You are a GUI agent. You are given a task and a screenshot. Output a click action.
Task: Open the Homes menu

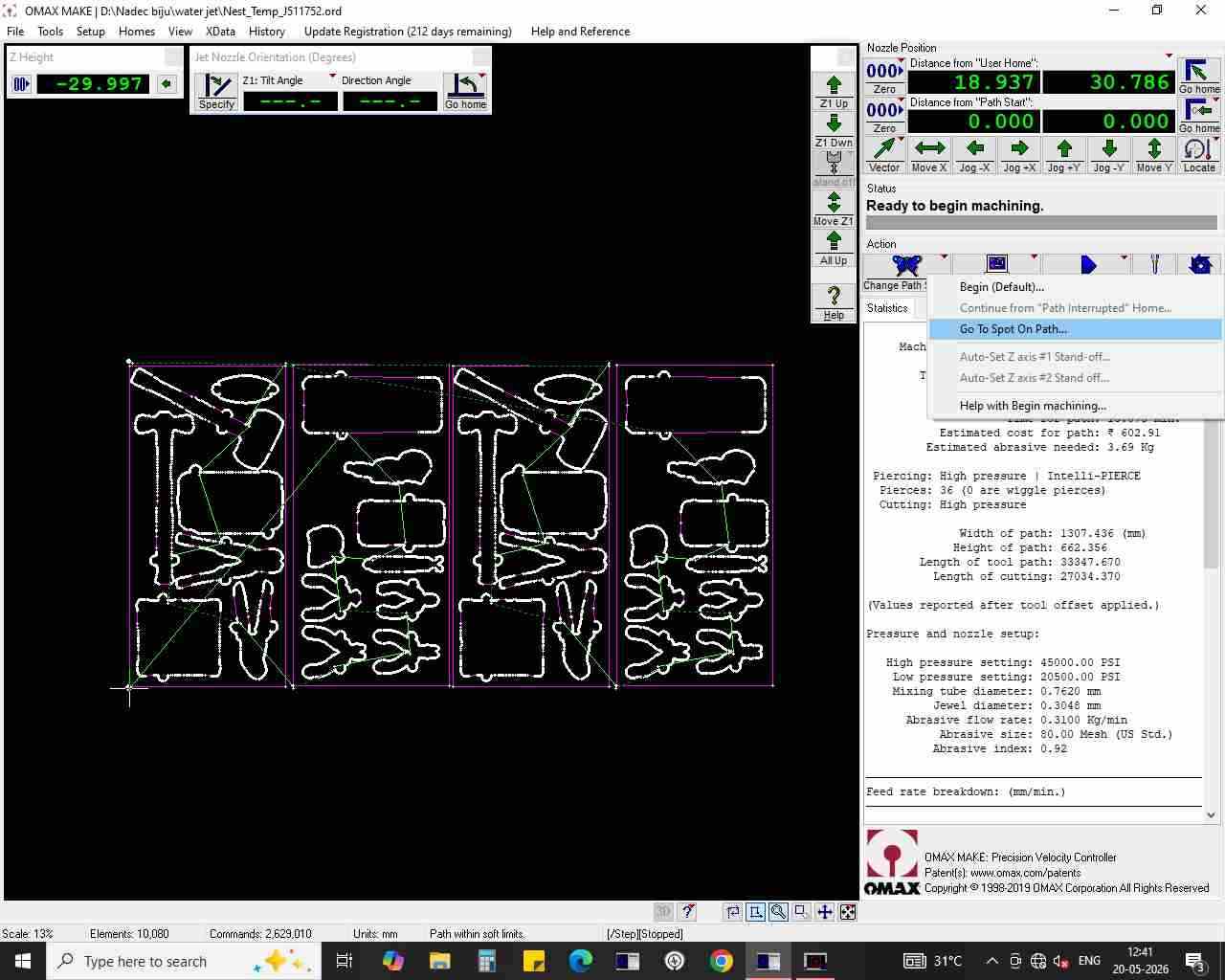click(137, 31)
